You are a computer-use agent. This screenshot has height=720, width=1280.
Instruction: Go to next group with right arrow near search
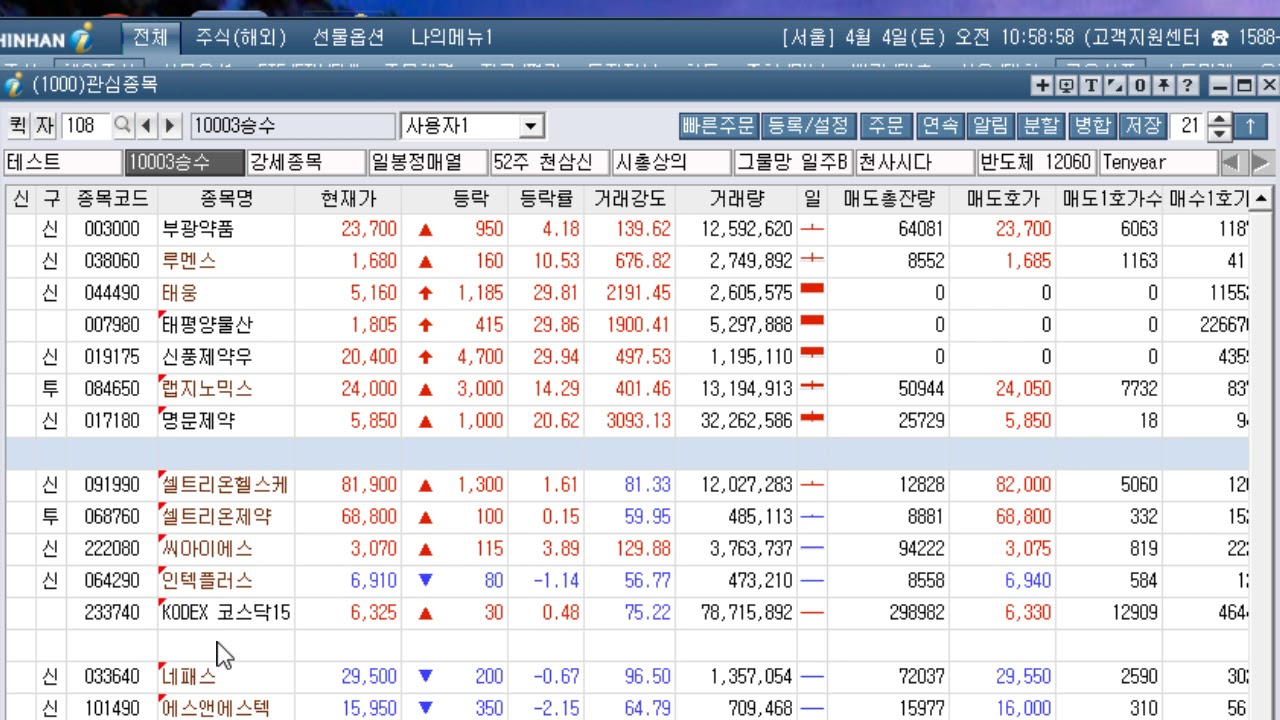pyautogui.click(x=171, y=126)
